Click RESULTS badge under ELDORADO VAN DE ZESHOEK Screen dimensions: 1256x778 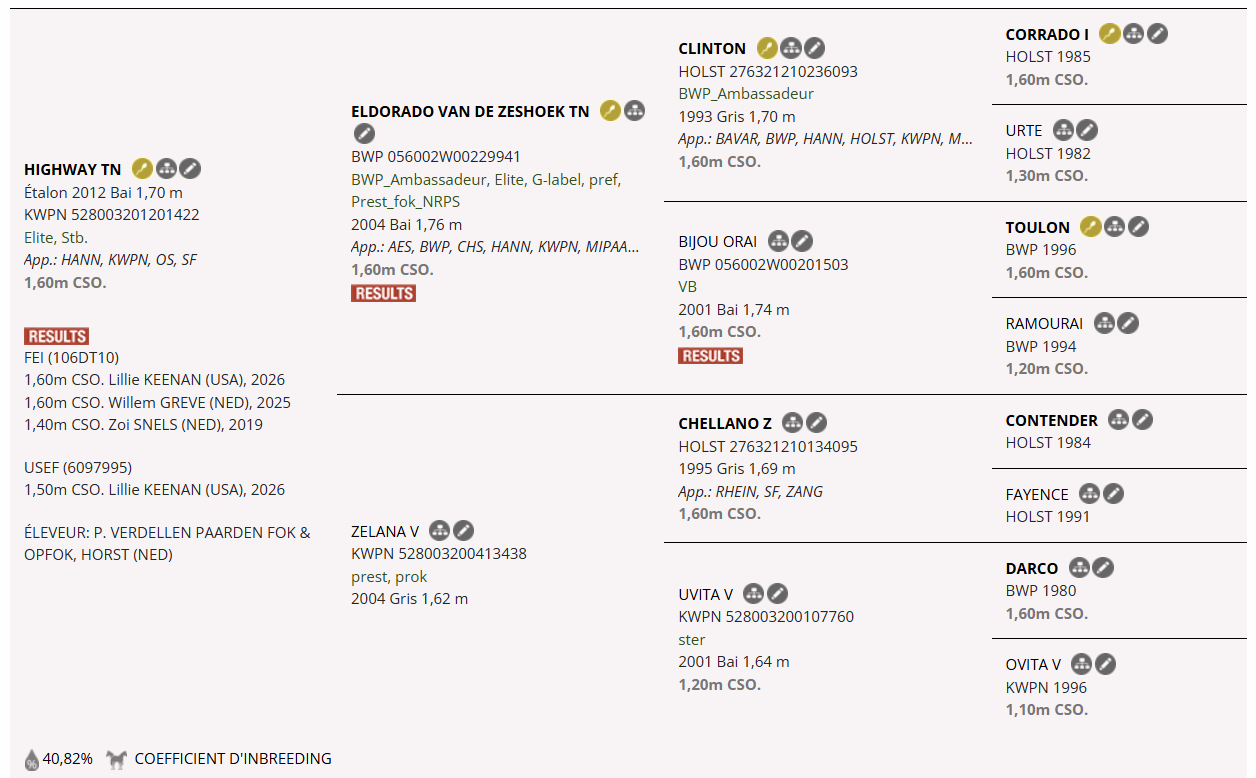tap(383, 293)
